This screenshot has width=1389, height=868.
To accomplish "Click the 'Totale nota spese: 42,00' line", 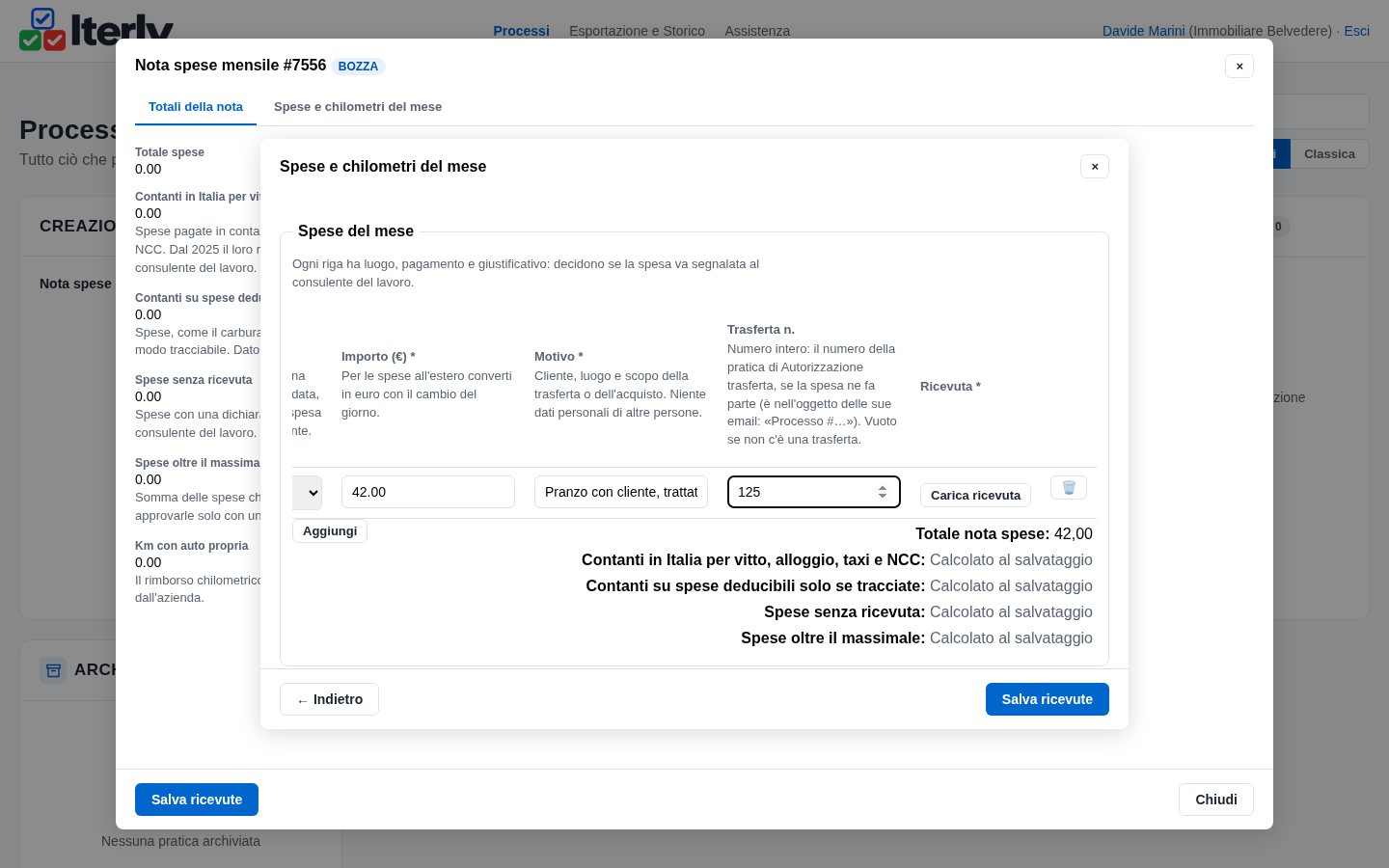I will pos(1004,534).
